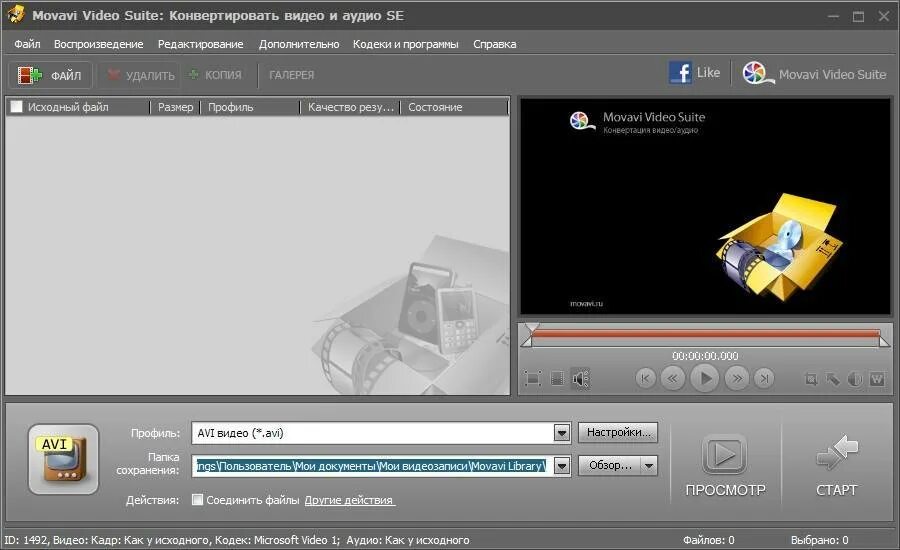Viewport: 900px width, 550px height.
Task: Play the preview video
Action: pyautogui.click(x=705, y=378)
